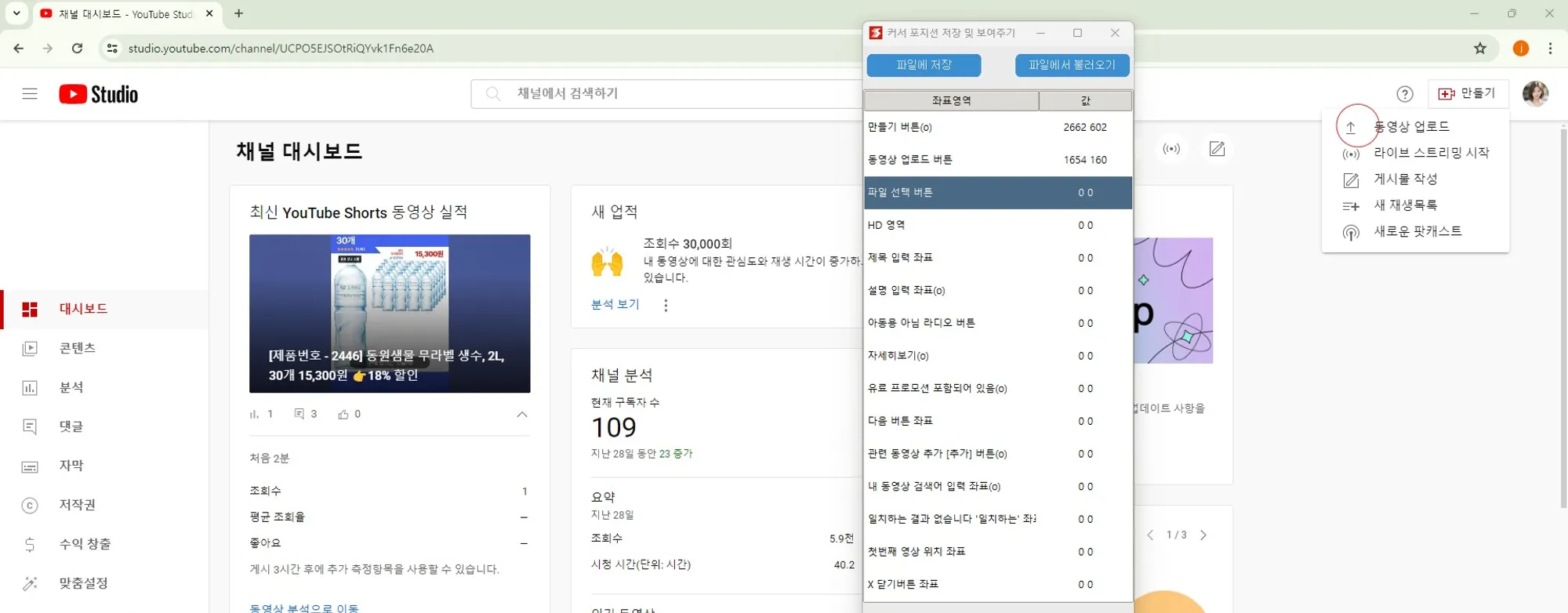Open 자막 in the left sidebar
The image size is (1568, 613).
pyautogui.click(x=105, y=466)
